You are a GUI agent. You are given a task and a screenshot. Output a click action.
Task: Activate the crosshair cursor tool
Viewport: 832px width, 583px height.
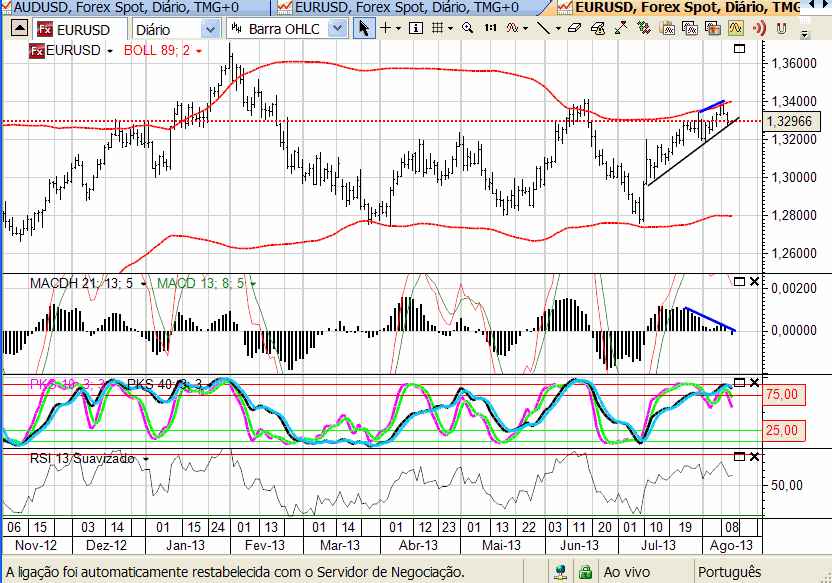[x=388, y=29]
